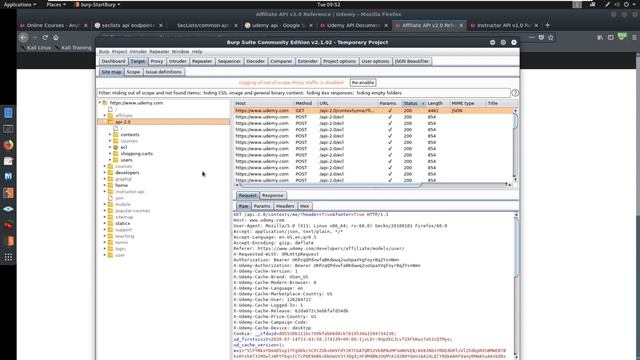Reload the page in Firefox
640x360 pixels.
click(x=45, y=37)
